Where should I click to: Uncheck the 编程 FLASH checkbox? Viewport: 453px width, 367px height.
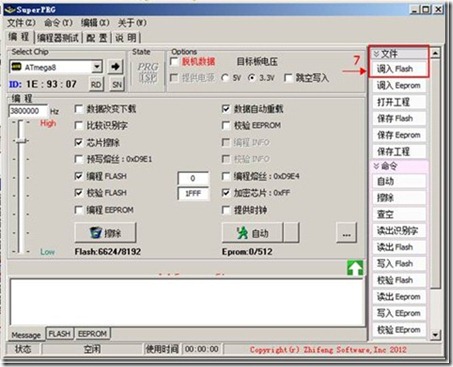(x=79, y=176)
